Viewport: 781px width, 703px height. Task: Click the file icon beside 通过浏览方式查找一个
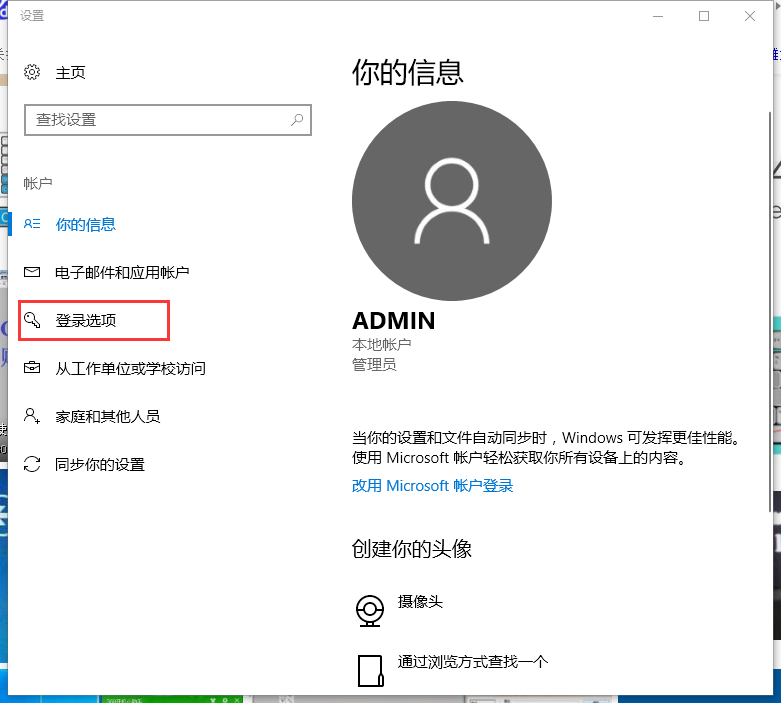(370, 669)
